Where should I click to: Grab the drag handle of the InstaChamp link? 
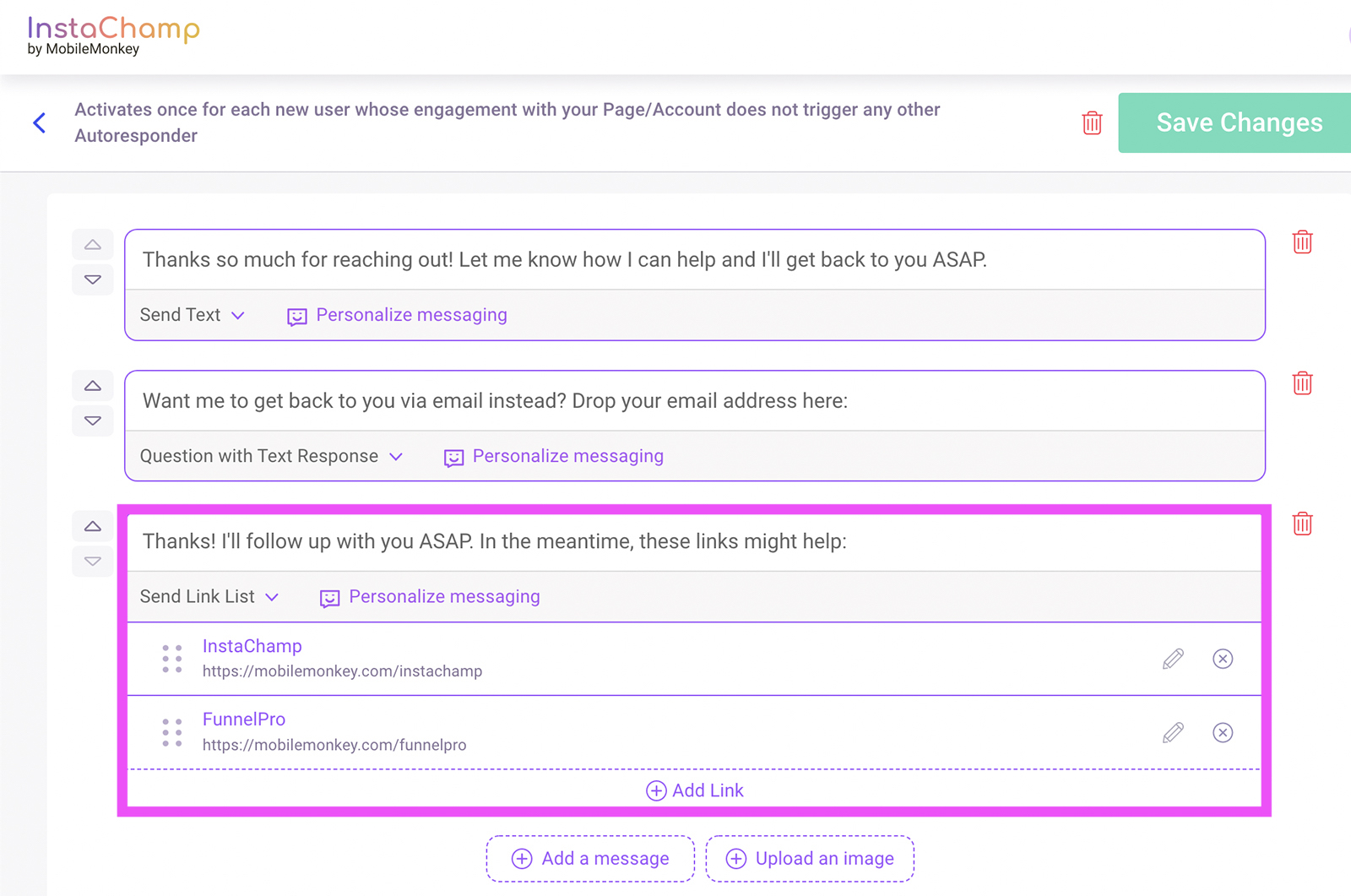pyautogui.click(x=172, y=659)
